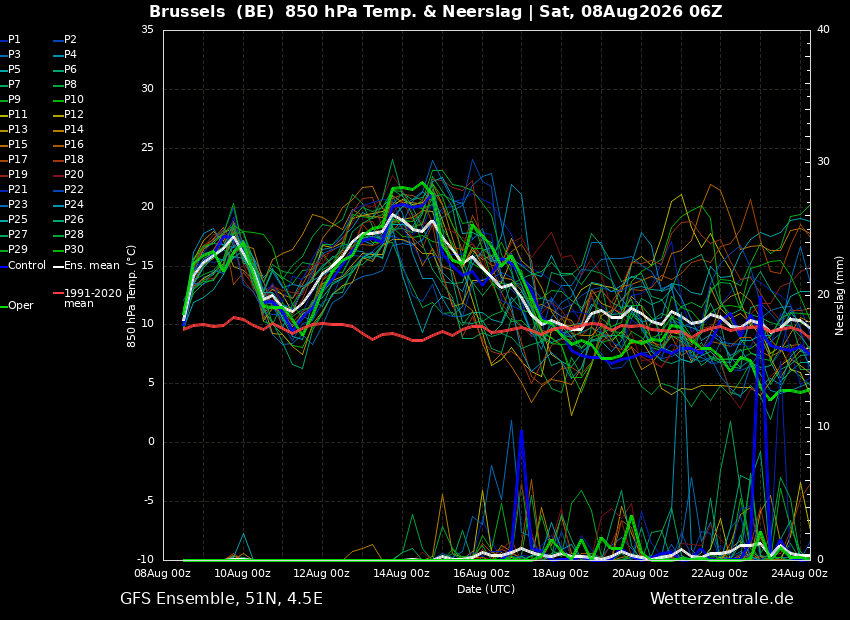The height and width of the screenshot is (620, 850).
Task: Click the chart title Brussels (BE)
Action: pyautogui.click(x=212, y=12)
